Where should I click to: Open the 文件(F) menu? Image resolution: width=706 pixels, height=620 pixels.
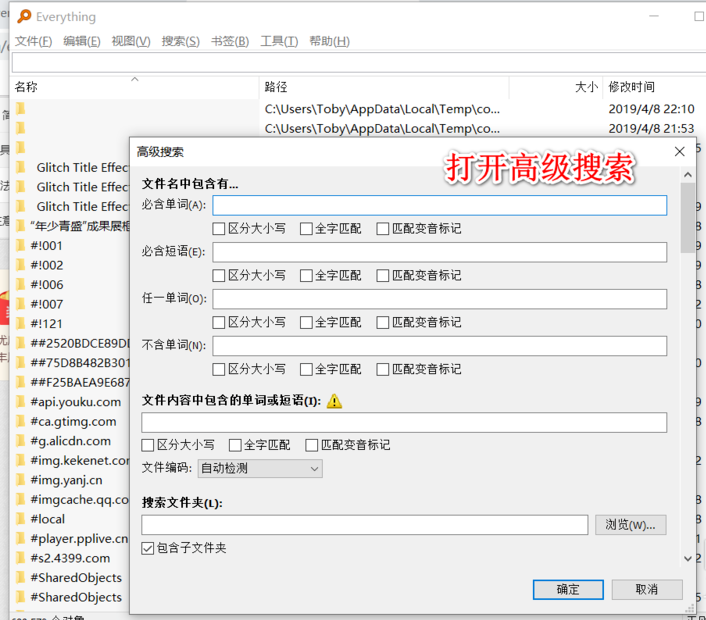point(33,41)
